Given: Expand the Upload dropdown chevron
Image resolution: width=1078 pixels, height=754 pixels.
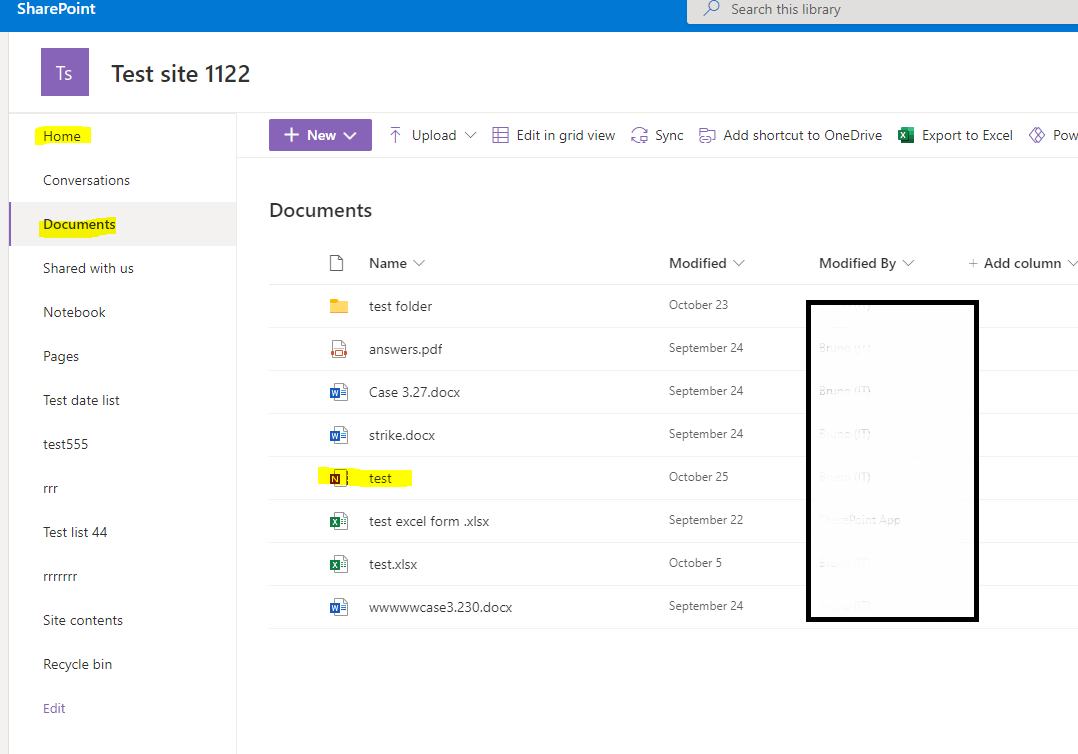Looking at the screenshot, I should click(470, 135).
